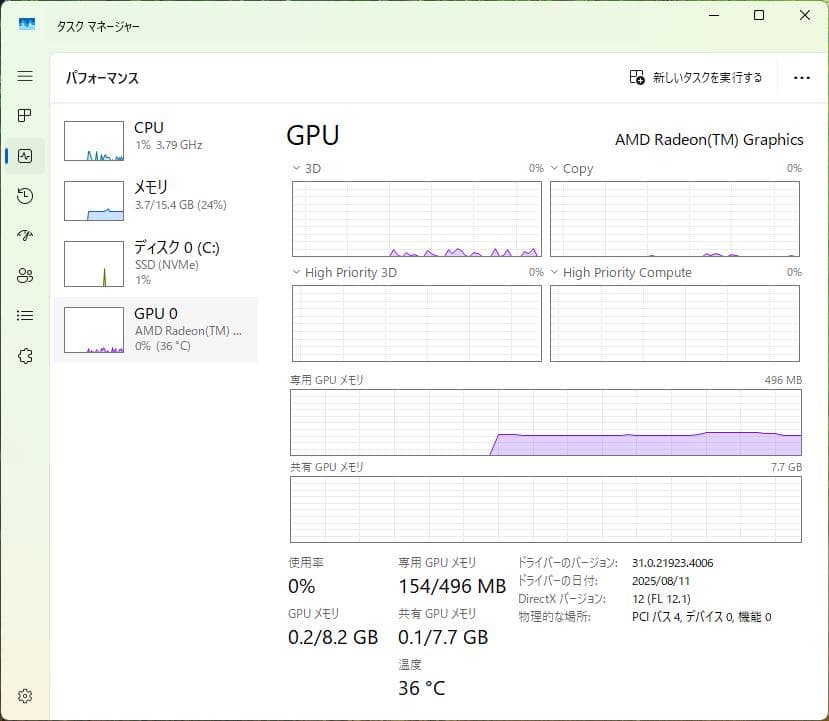The height and width of the screenshot is (721, 829).
Task: Expand the navigation with the hamburger menu
Action: 24,75
